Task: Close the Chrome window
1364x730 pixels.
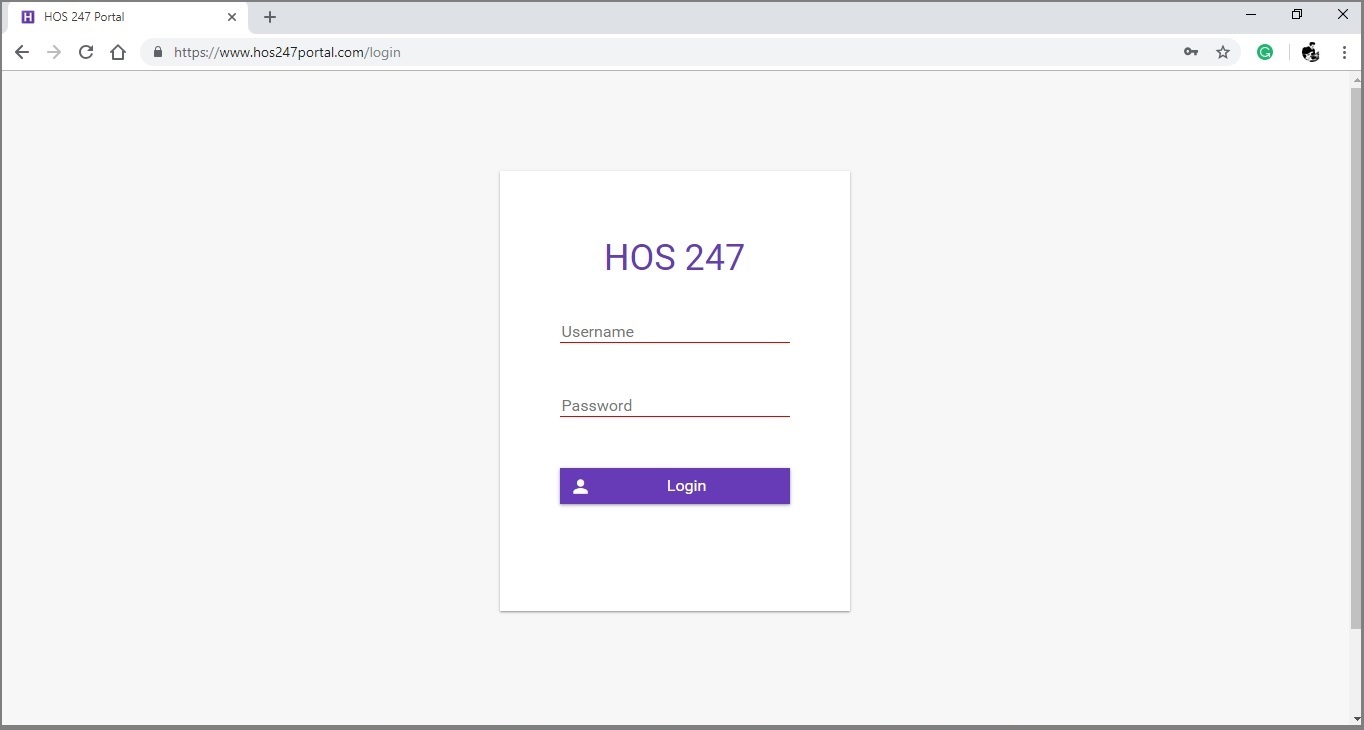Action: tap(1343, 14)
